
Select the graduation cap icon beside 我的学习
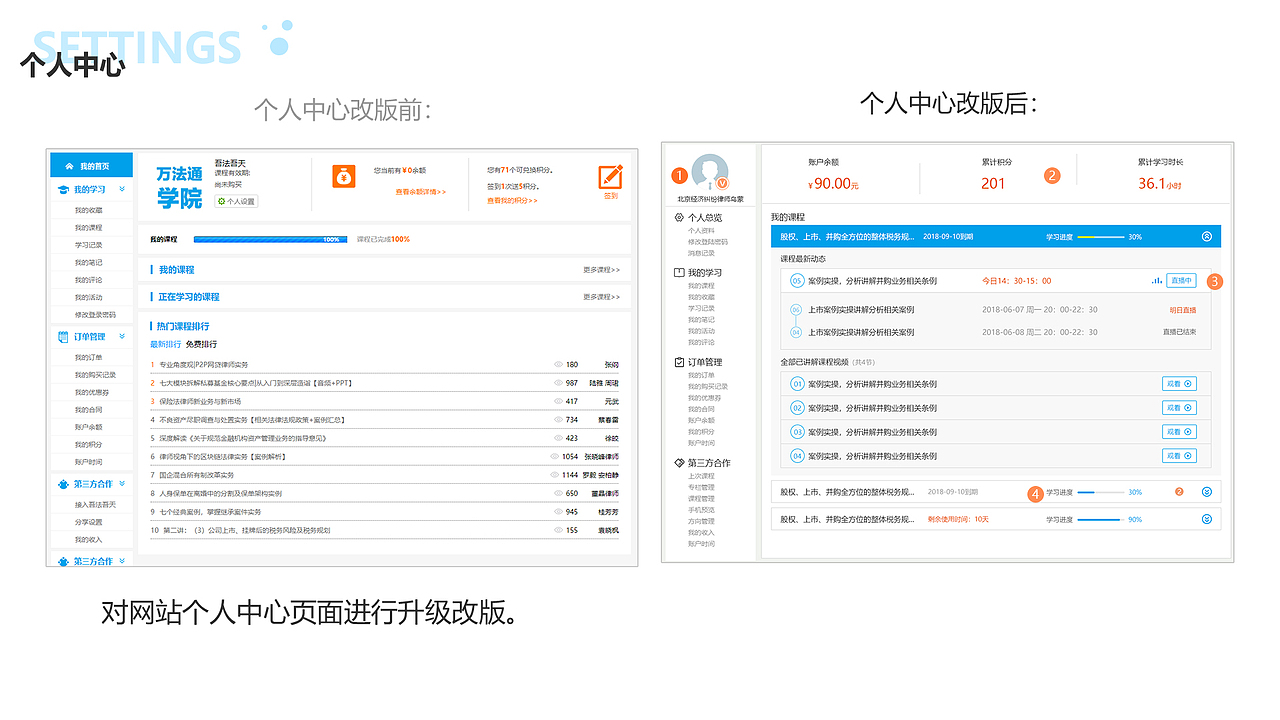(x=64, y=189)
